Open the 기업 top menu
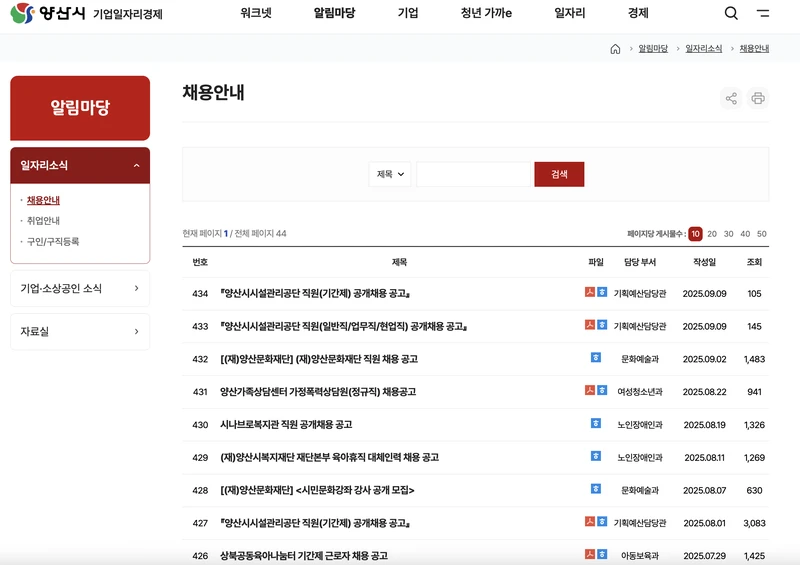 (408, 13)
